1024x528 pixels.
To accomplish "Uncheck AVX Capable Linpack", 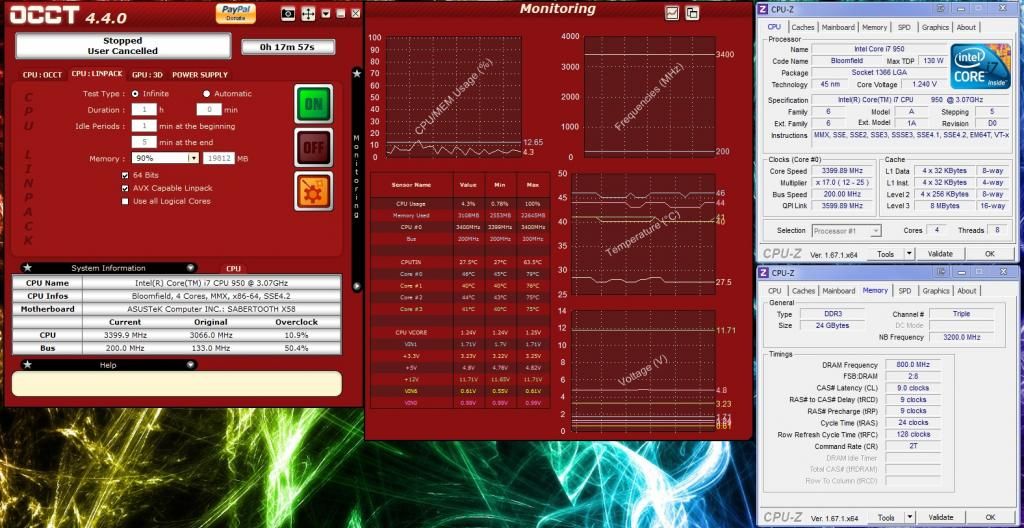I will pos(125,188).
